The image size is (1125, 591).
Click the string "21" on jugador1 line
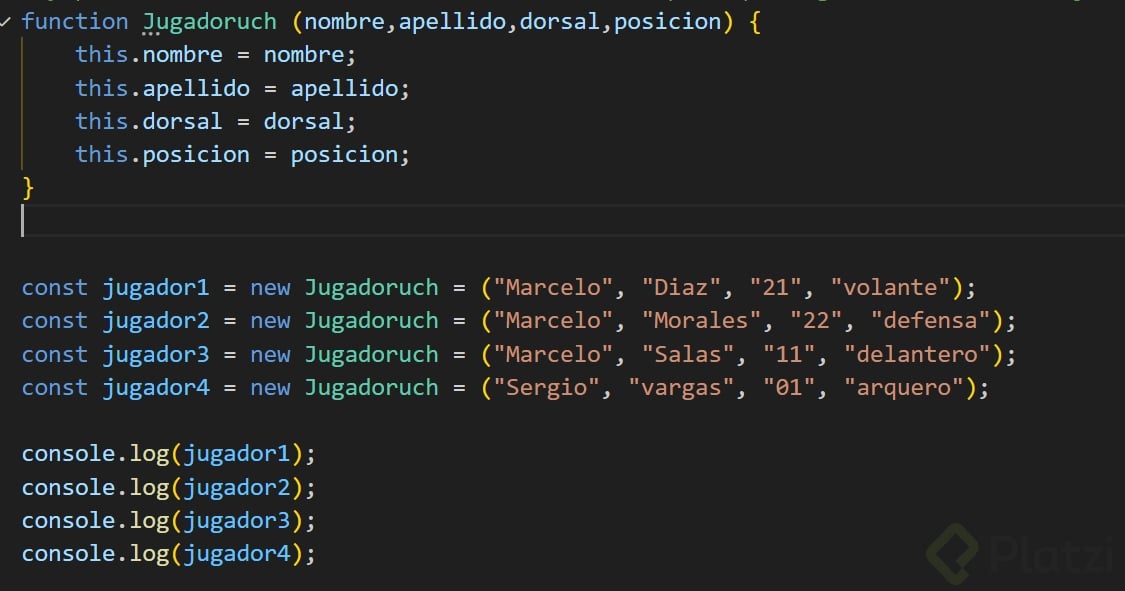(x=776, y=288)
